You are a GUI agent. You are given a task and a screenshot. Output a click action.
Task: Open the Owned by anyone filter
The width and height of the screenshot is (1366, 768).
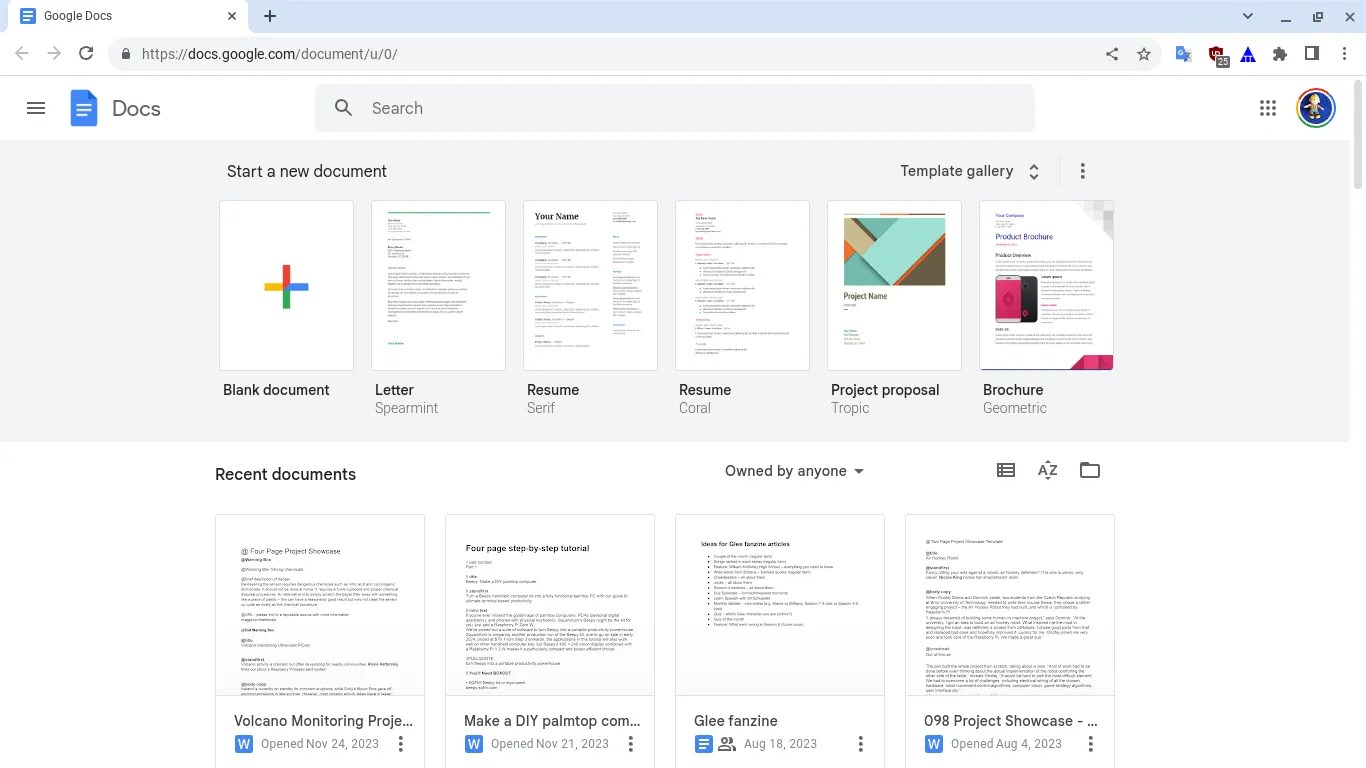coord(794,470)
